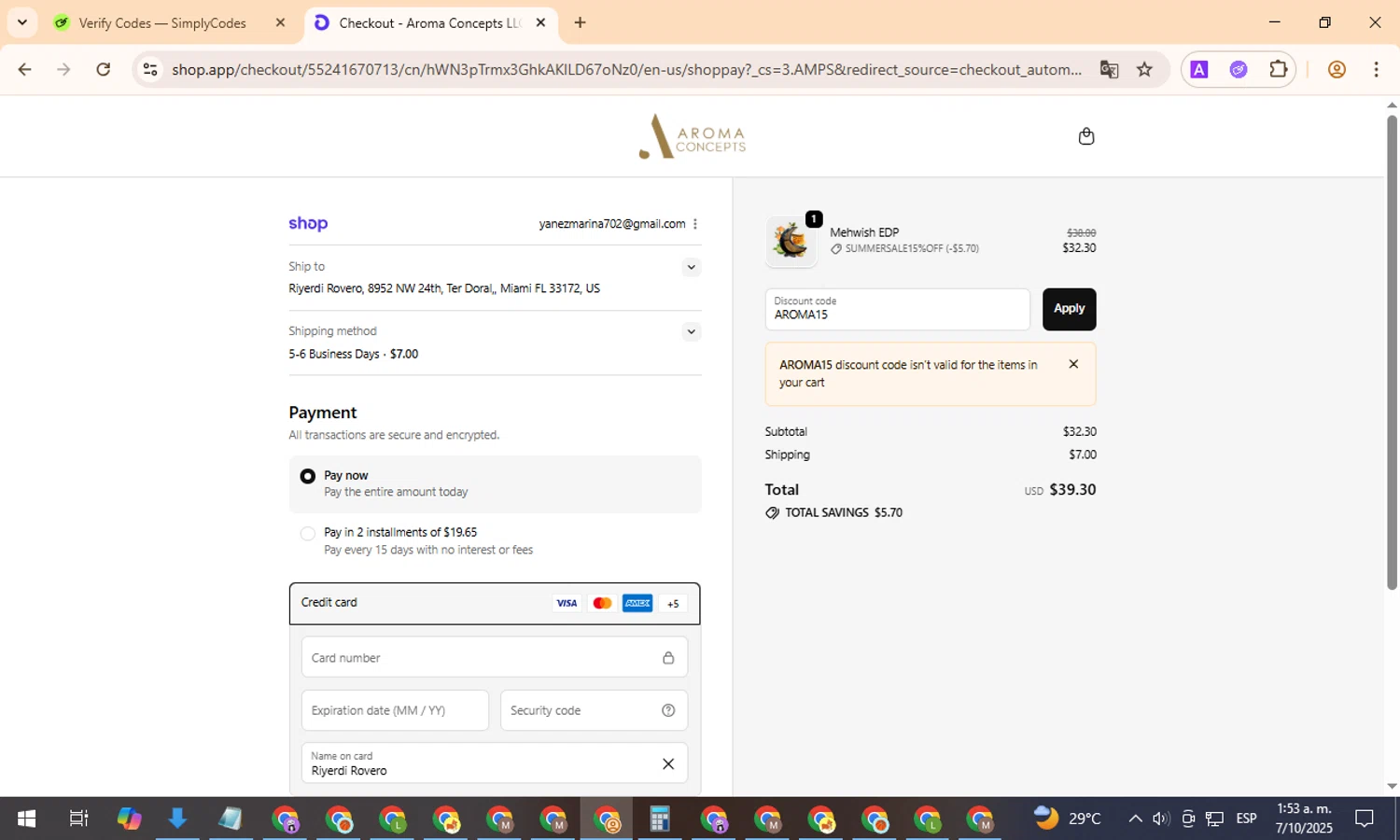Click the ESP language indicator
1400x840 pixels.
(1246, 819)
